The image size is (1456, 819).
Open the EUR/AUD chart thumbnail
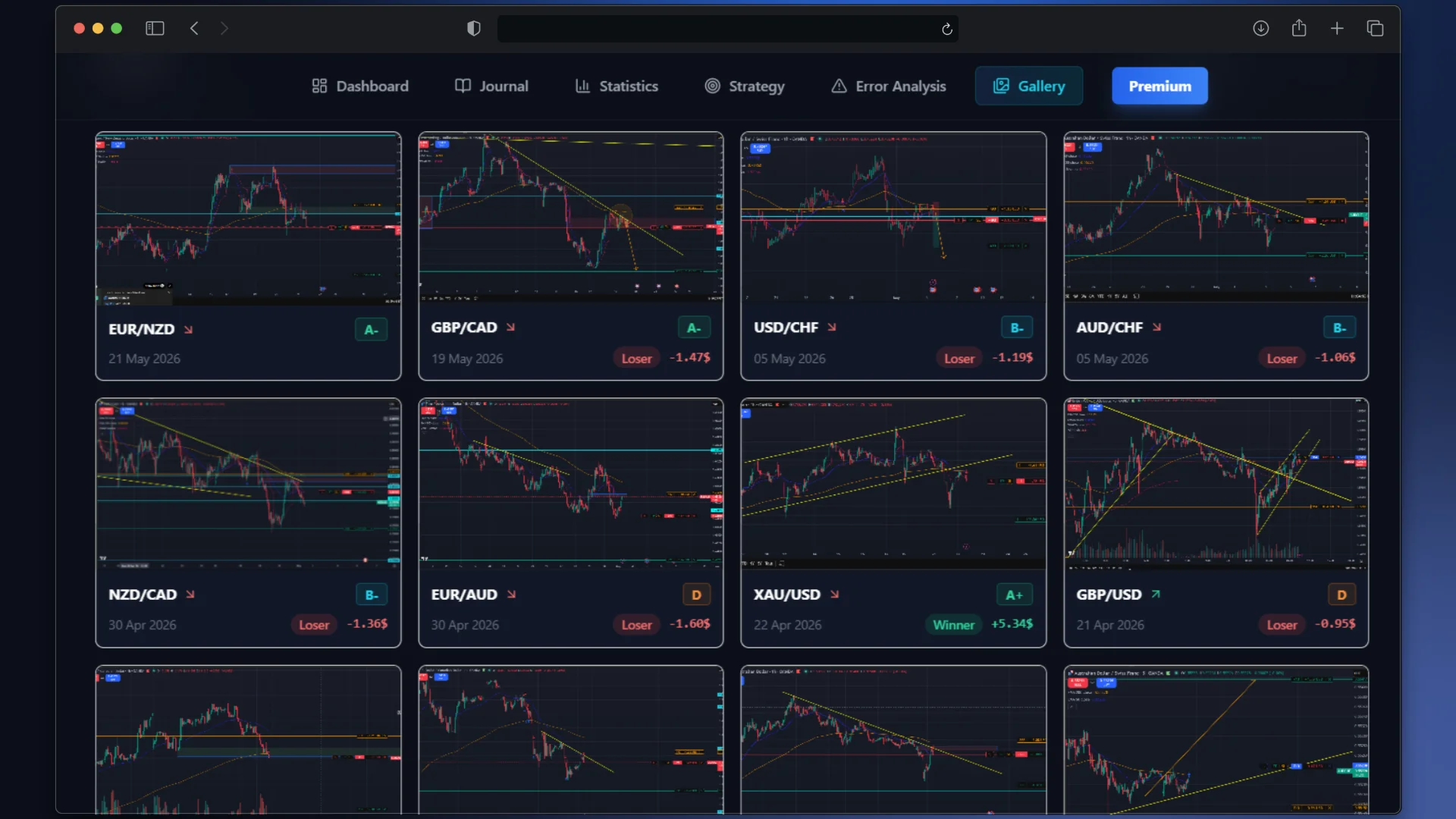[571, 484]
